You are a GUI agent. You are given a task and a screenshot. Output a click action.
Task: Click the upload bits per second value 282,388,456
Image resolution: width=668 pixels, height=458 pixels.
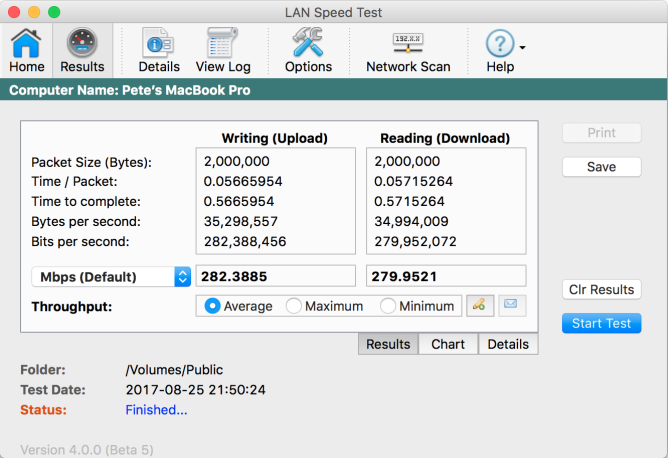(x=245, y=242)
